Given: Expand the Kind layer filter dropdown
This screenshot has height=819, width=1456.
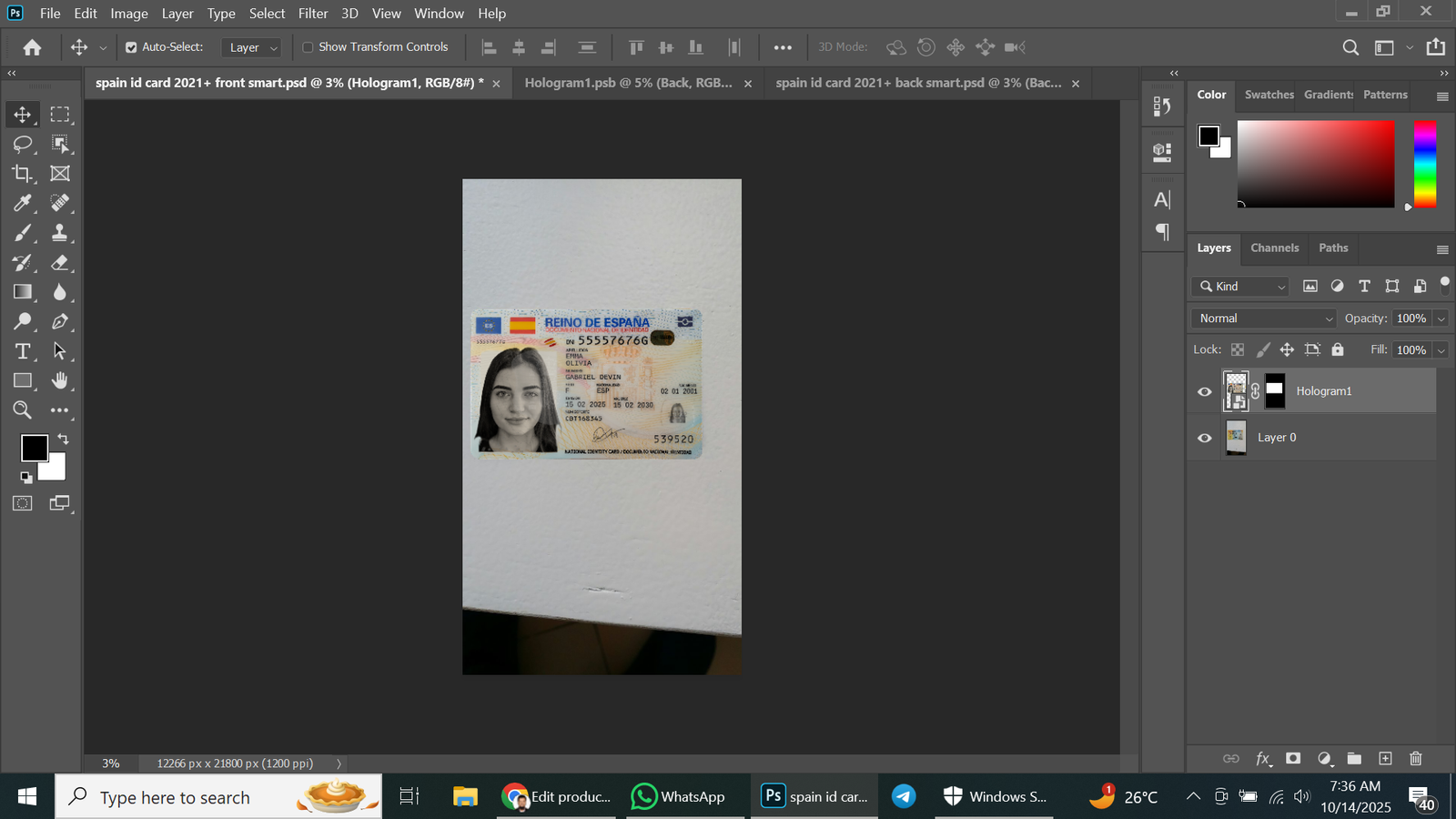Looking at the screenshot, I should click(x=1241, y=287).
